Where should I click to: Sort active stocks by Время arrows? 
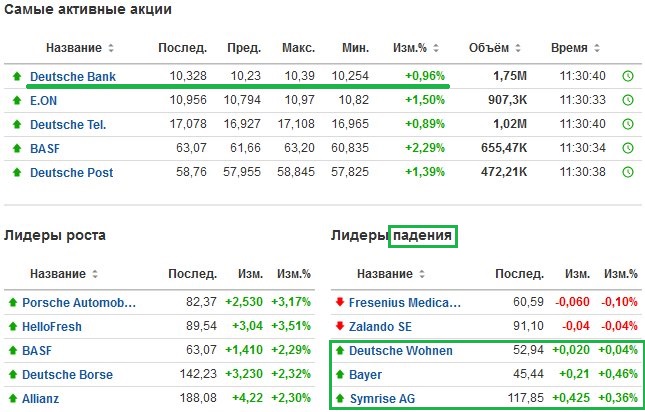click(x=597, y=48)
